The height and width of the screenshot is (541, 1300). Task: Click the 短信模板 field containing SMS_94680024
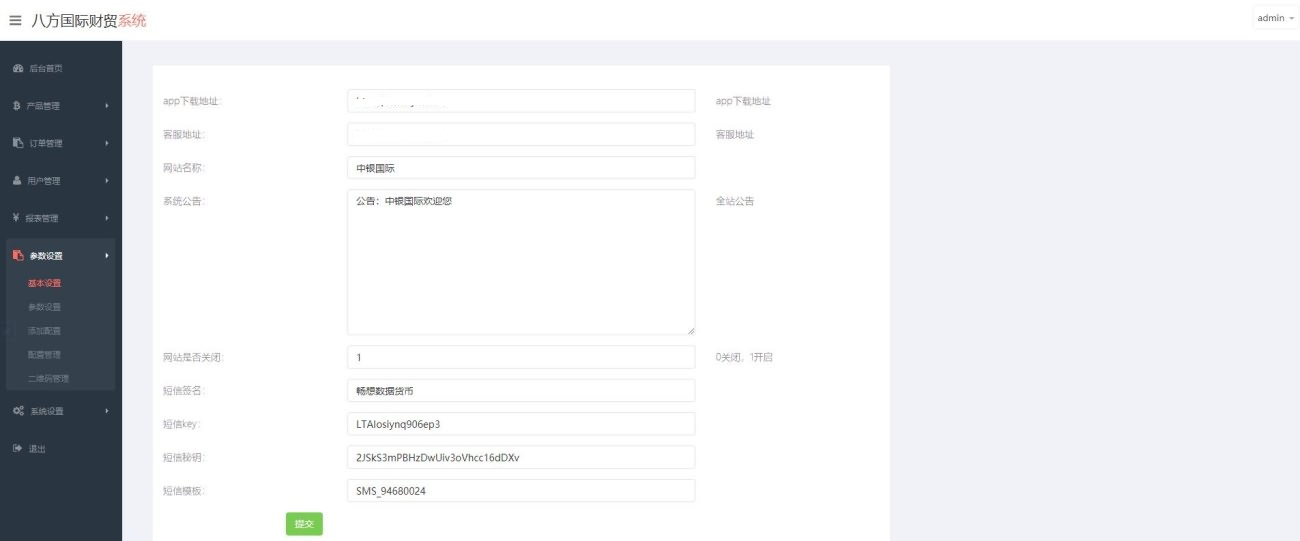[x=520, y=491]
